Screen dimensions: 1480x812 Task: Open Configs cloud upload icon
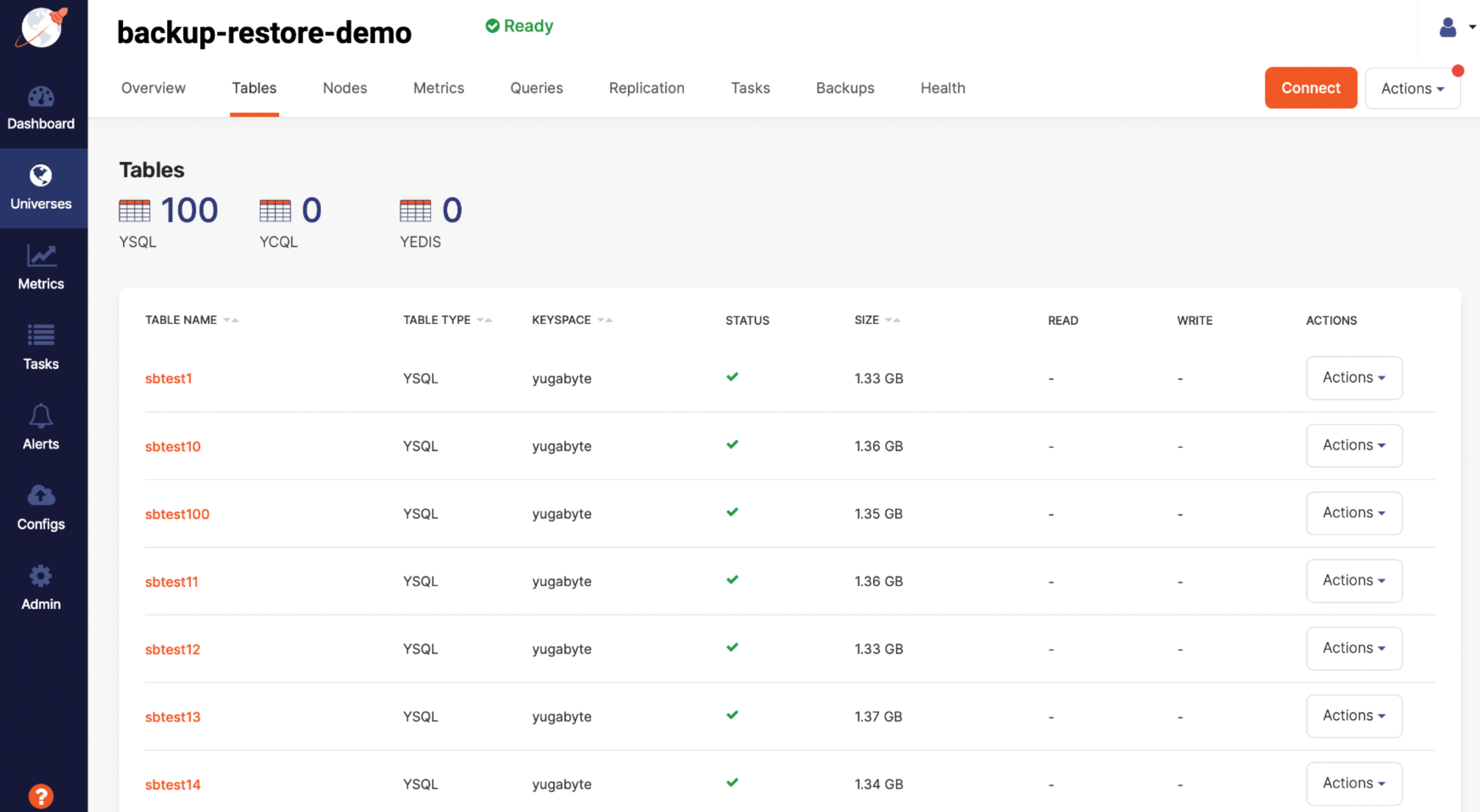41,495
